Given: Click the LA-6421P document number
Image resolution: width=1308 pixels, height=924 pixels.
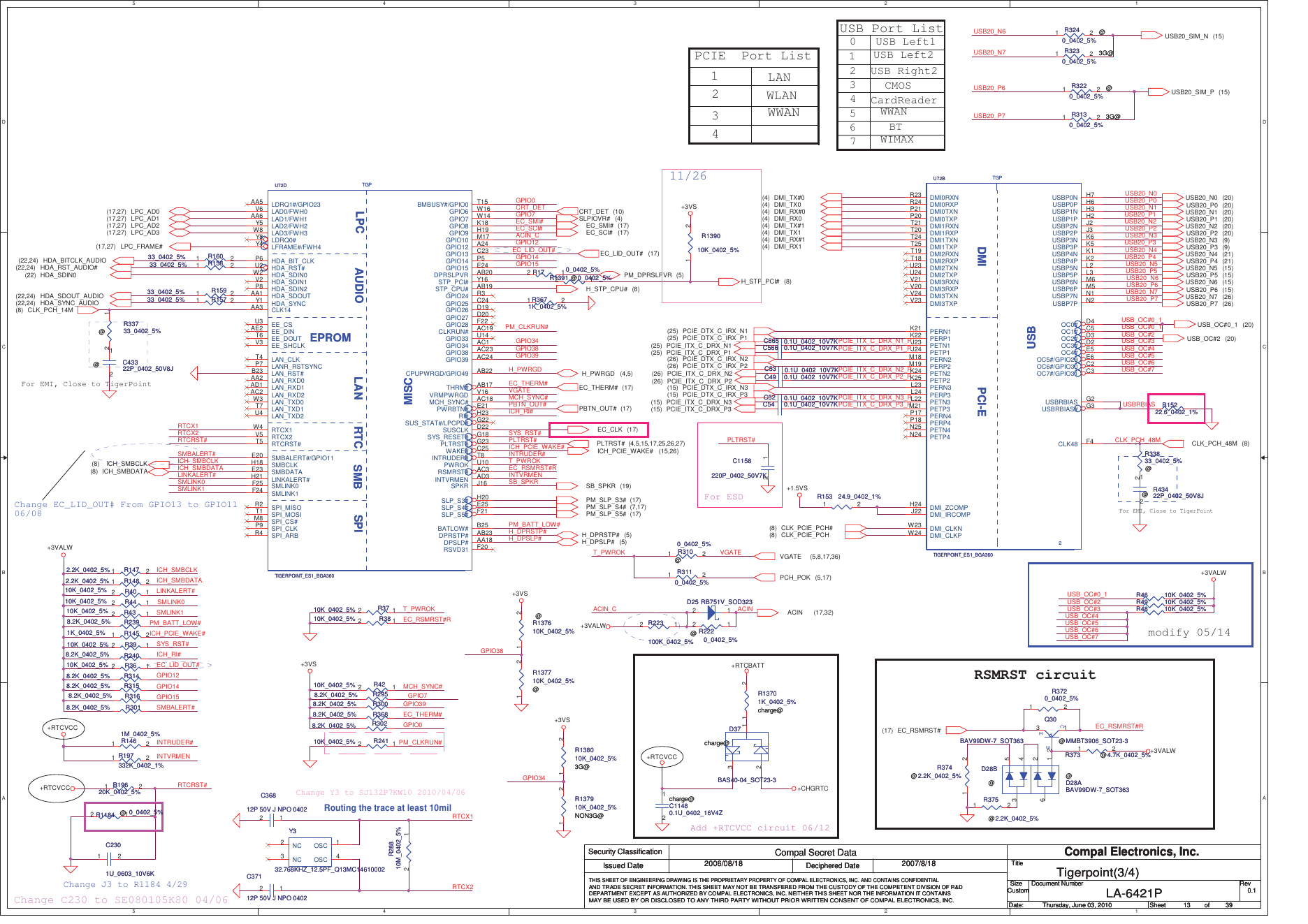Looking at the screenshot, I should (x=1133, y=893).
